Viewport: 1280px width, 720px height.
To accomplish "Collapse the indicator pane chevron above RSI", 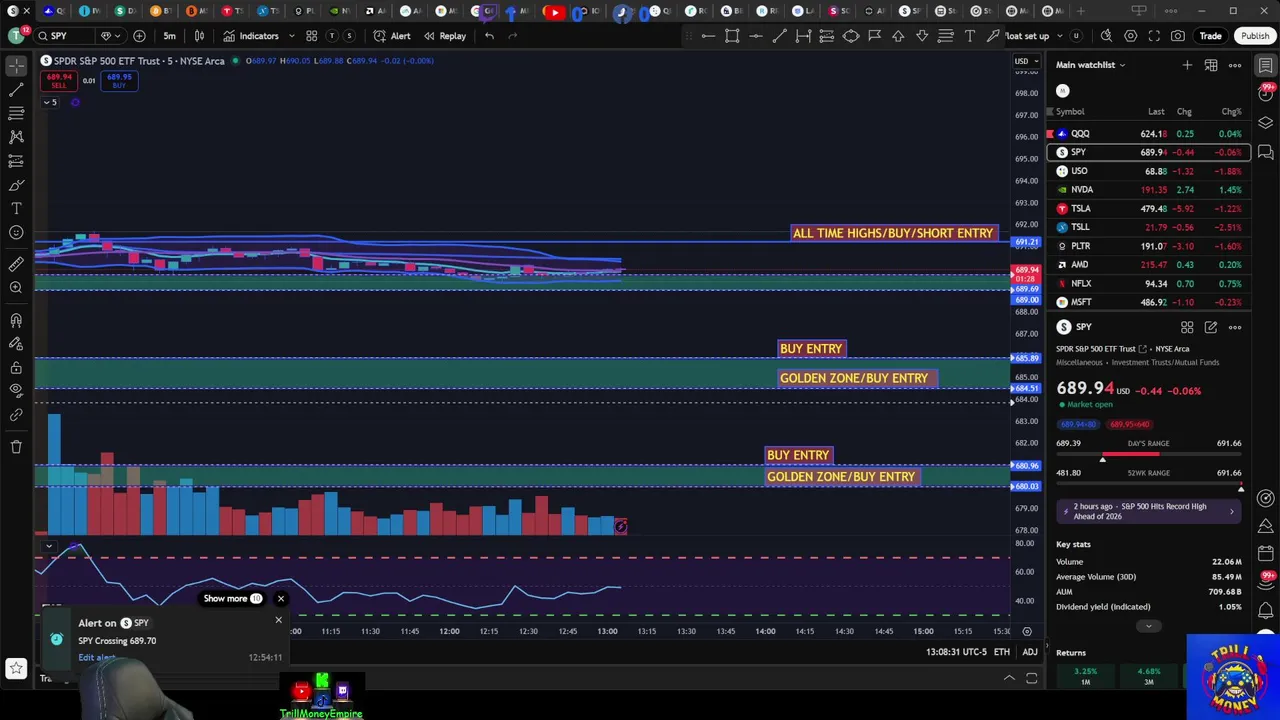I will (48, 547).
